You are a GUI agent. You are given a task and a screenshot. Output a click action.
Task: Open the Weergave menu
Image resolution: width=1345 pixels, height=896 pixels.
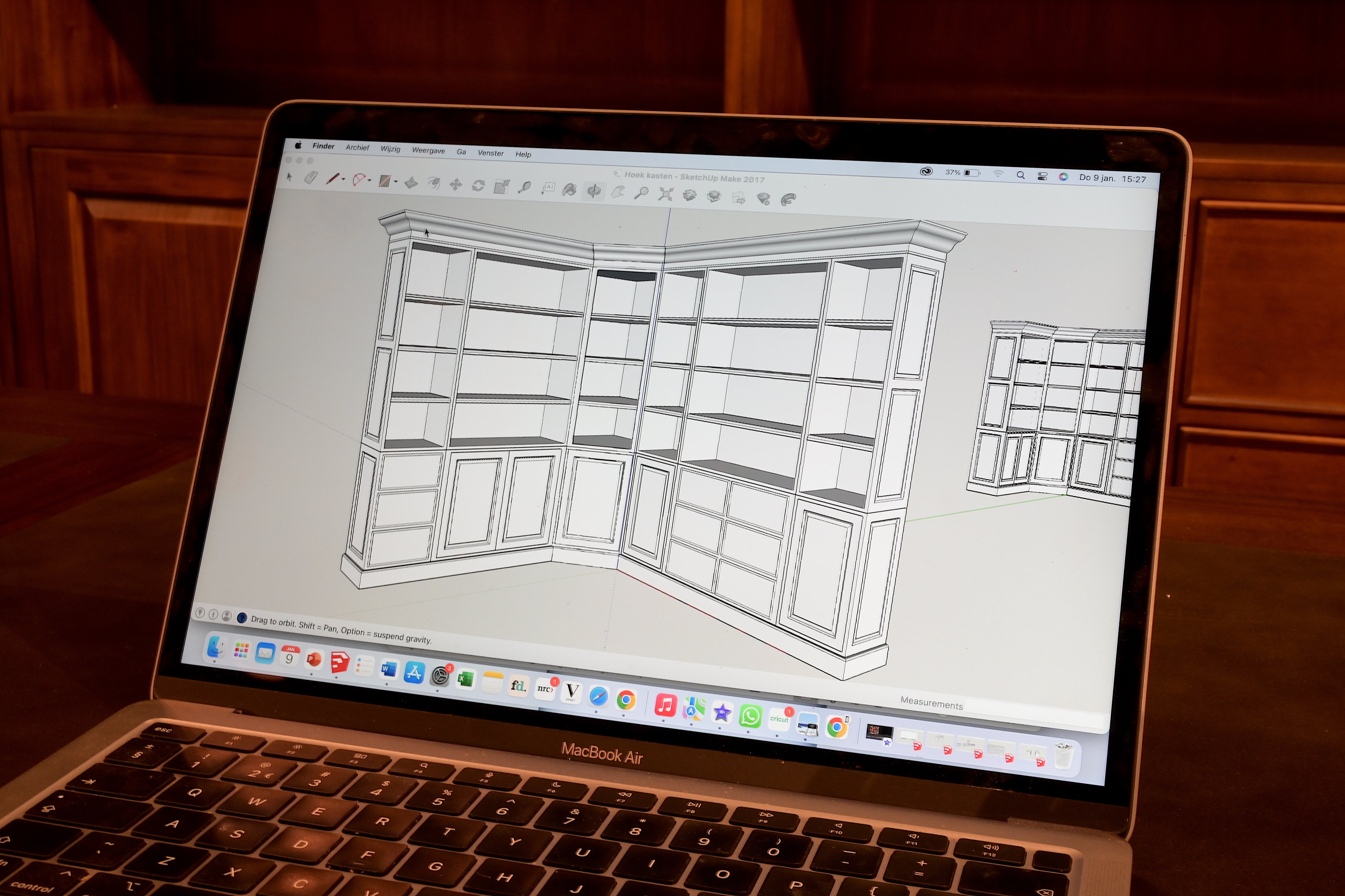[x=428, y=151]
